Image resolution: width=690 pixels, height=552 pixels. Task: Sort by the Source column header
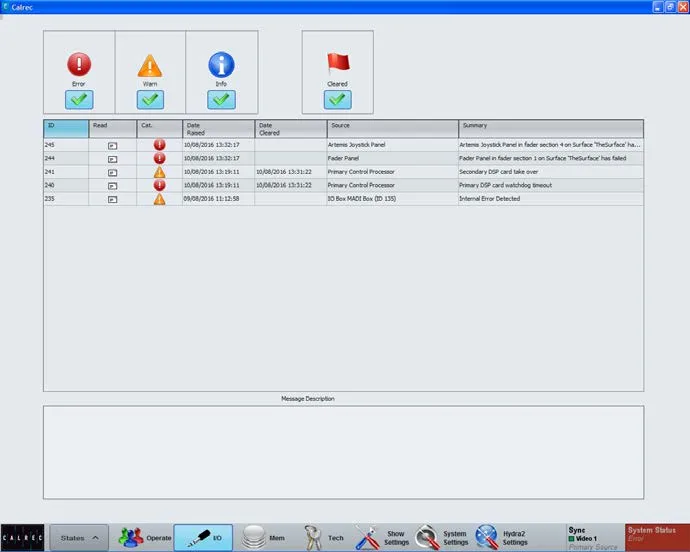tap(393, 129)
